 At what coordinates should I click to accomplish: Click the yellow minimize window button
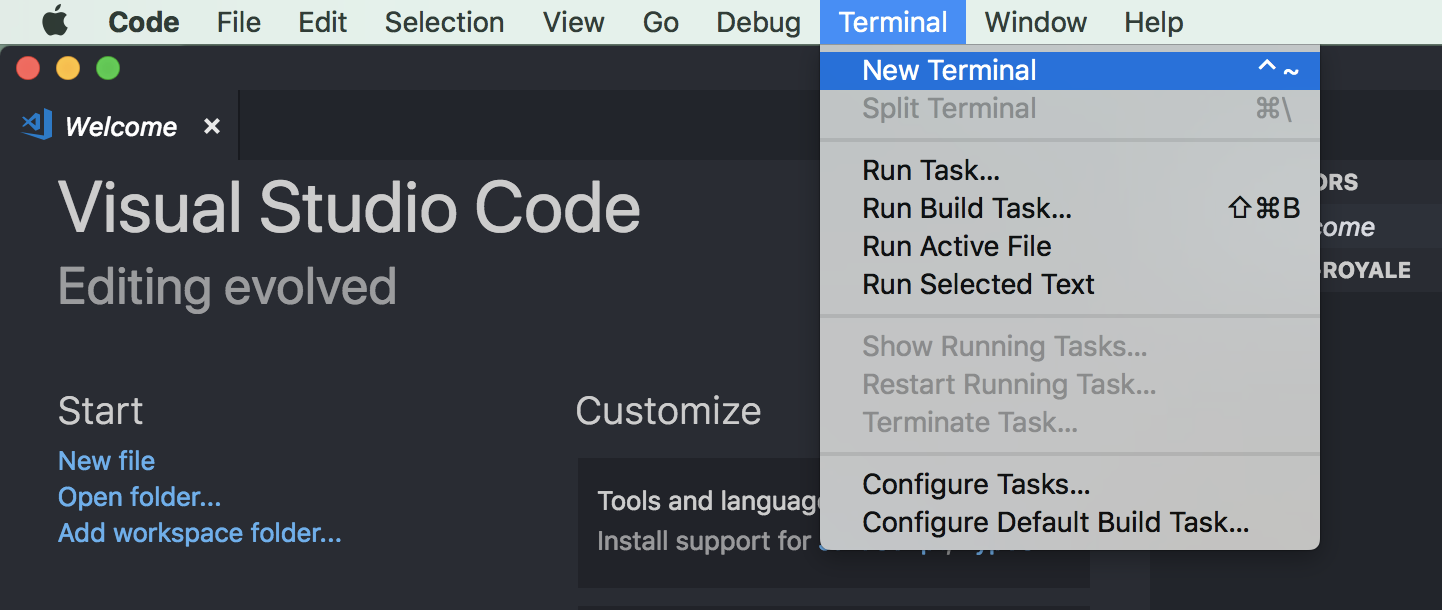pyautogui.click(x=68, y=68)
